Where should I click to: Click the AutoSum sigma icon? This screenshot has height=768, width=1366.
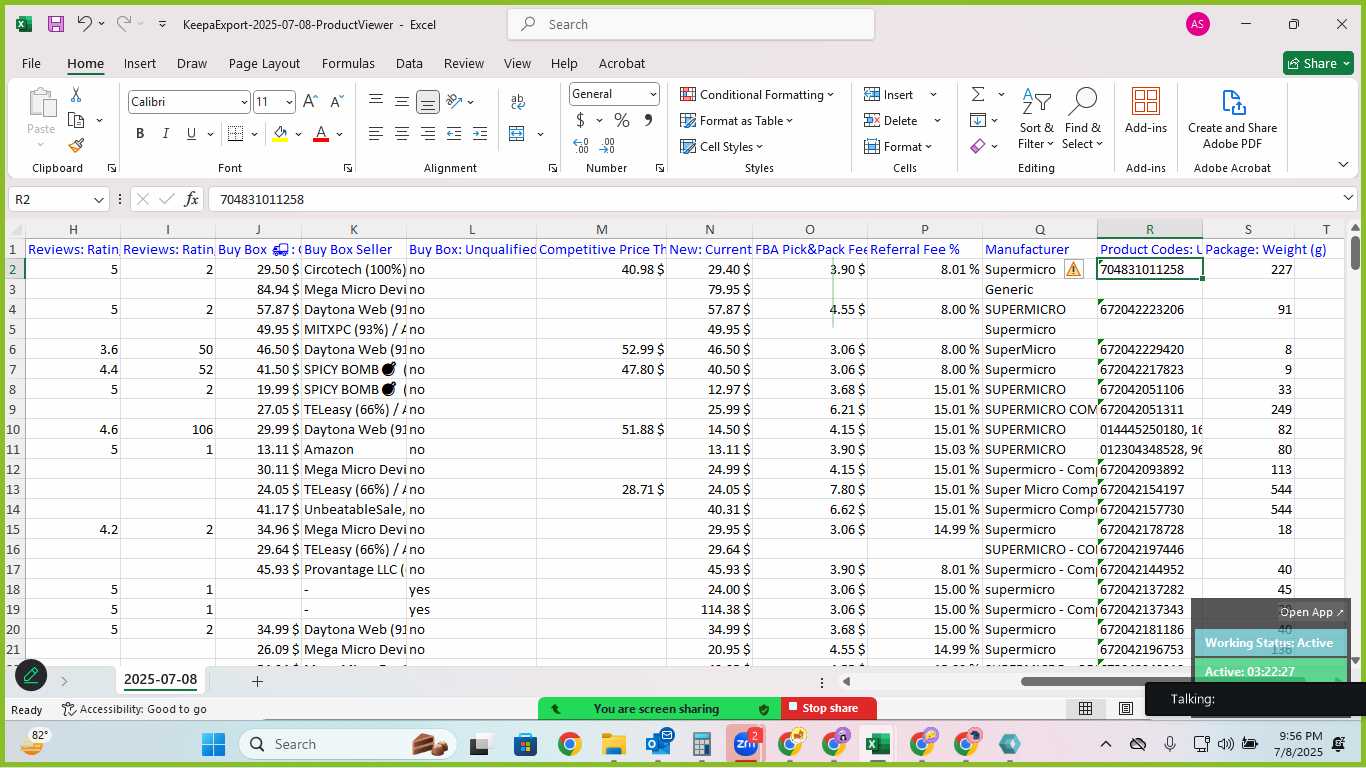point(978,94)
